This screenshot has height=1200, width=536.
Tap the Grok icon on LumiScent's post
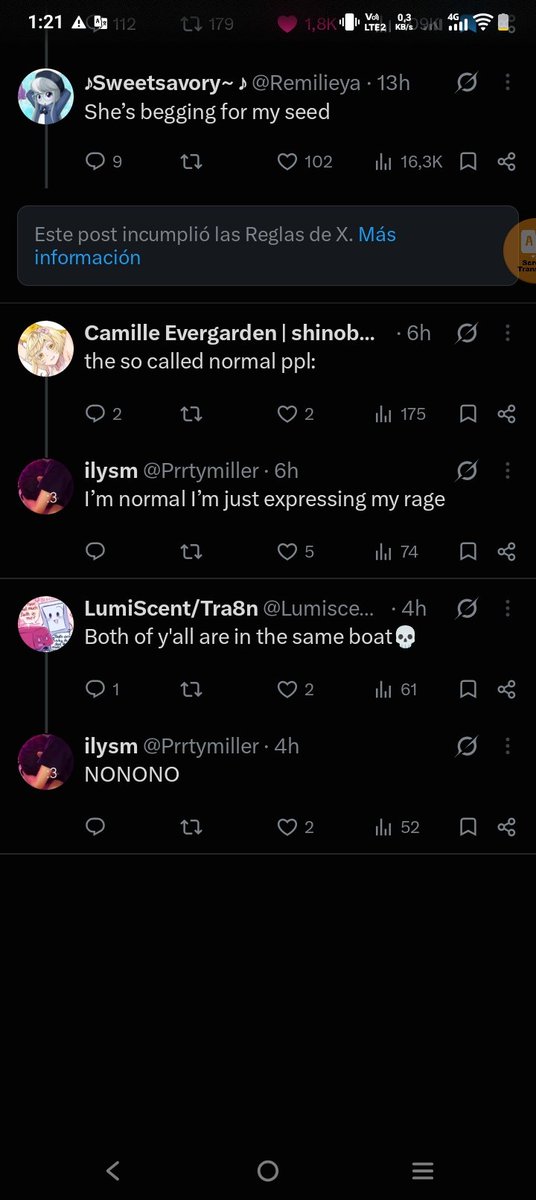466,608
